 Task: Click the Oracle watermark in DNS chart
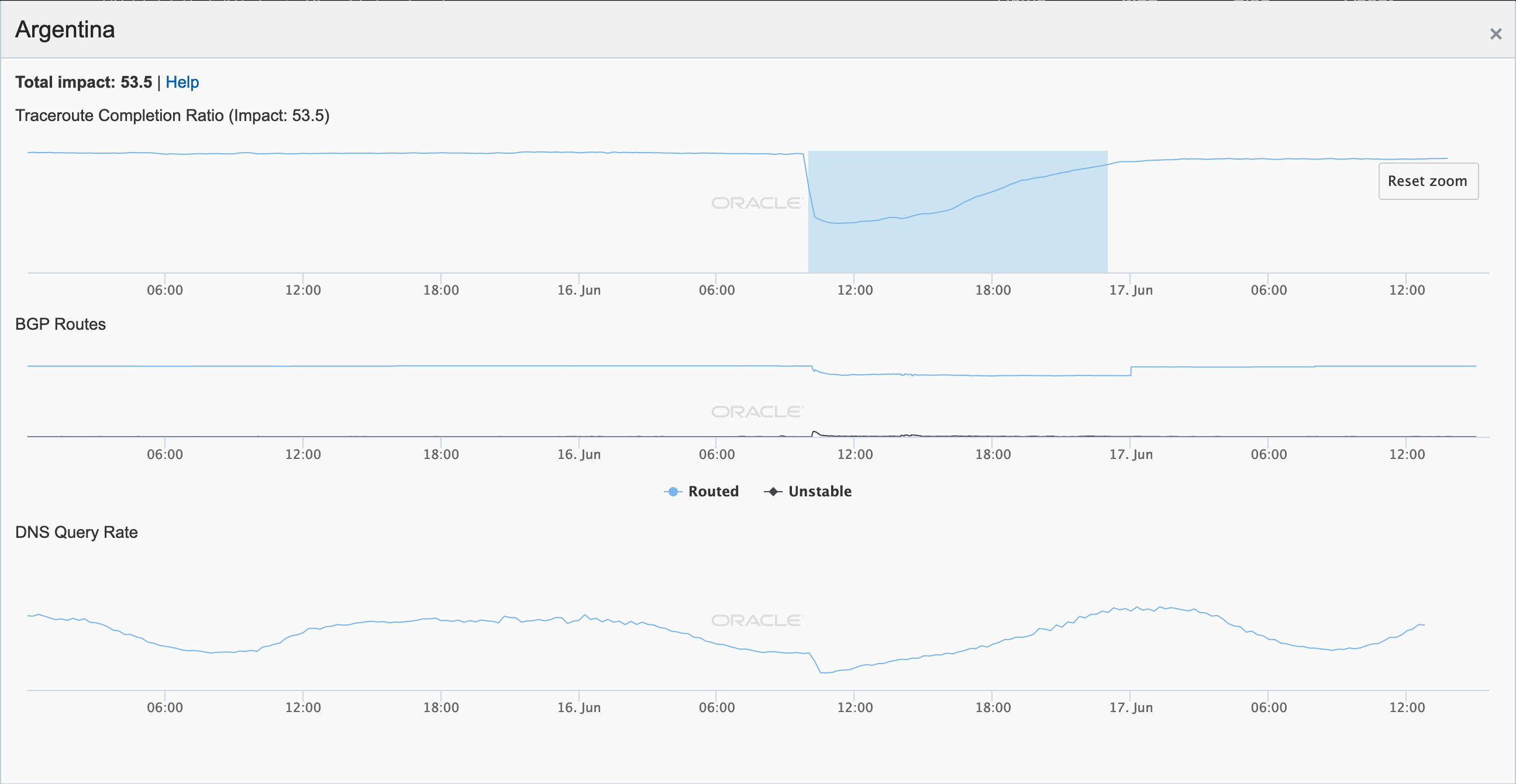(x=757, y=620)
